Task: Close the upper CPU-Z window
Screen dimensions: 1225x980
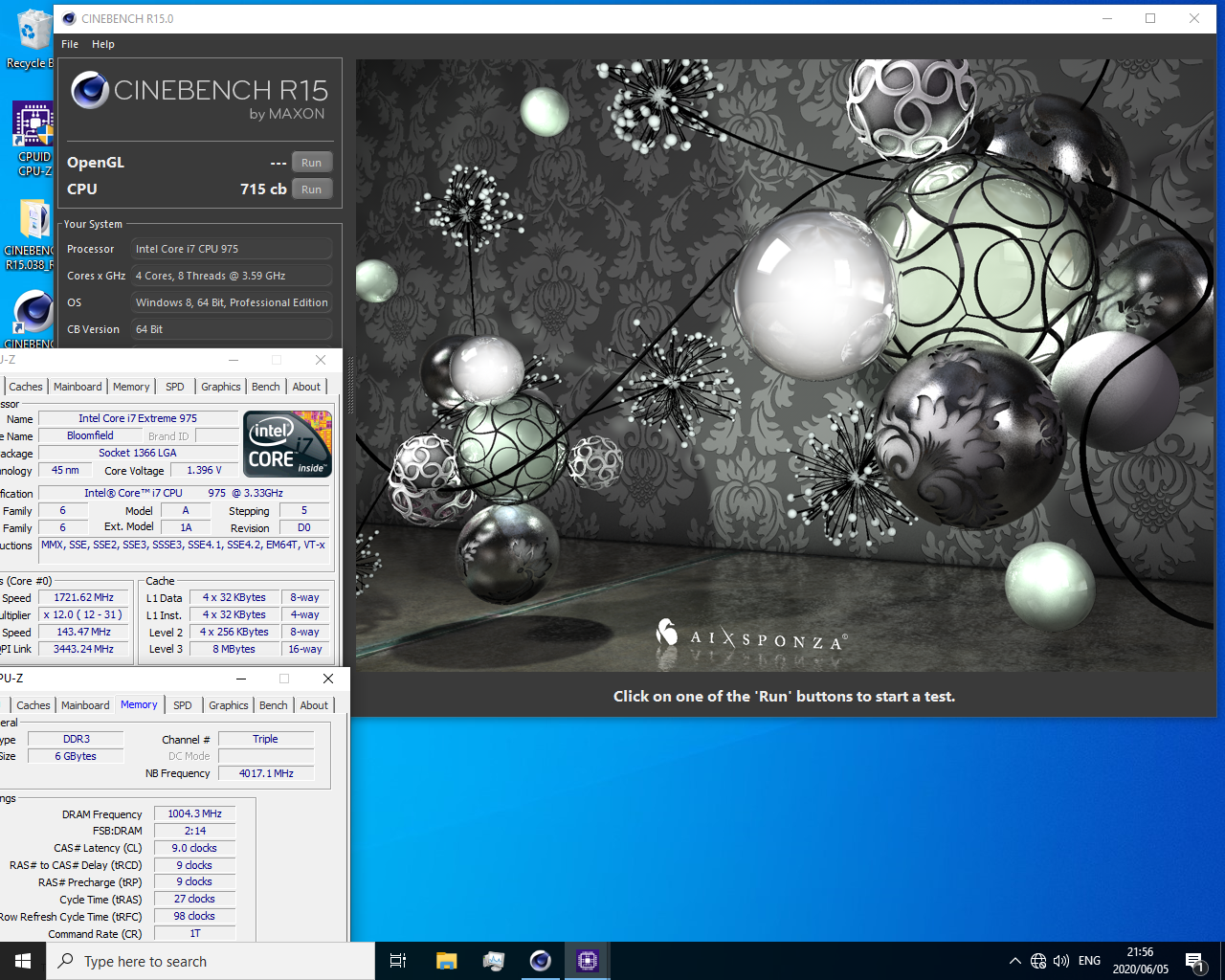Action: (x=321, y=360)
